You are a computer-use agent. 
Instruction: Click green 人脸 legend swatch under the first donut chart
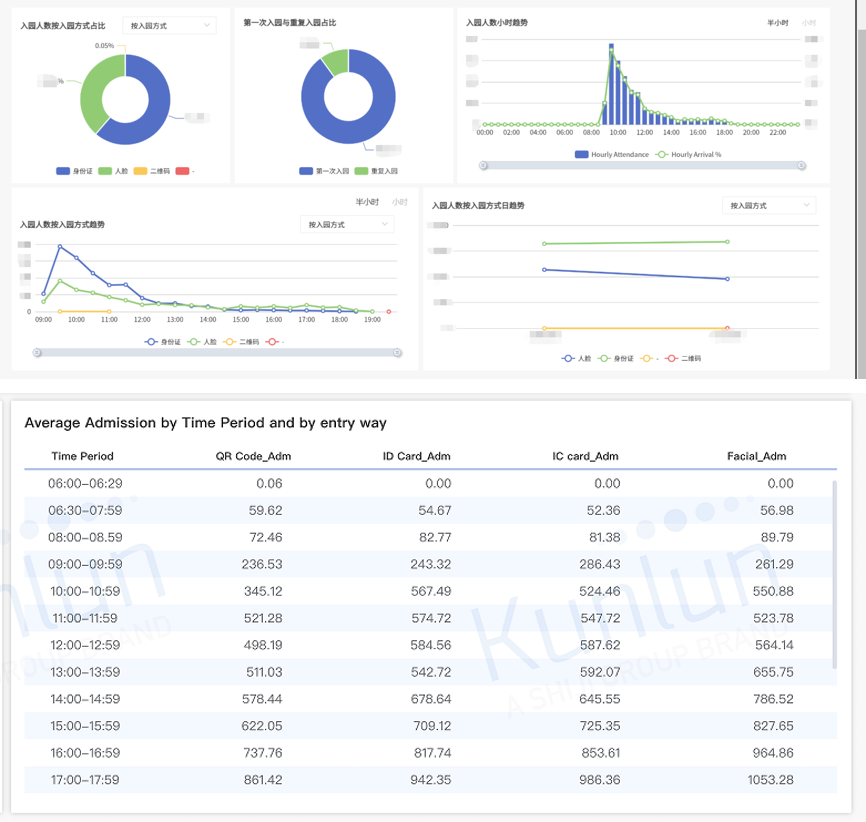[x=105, y=171]
